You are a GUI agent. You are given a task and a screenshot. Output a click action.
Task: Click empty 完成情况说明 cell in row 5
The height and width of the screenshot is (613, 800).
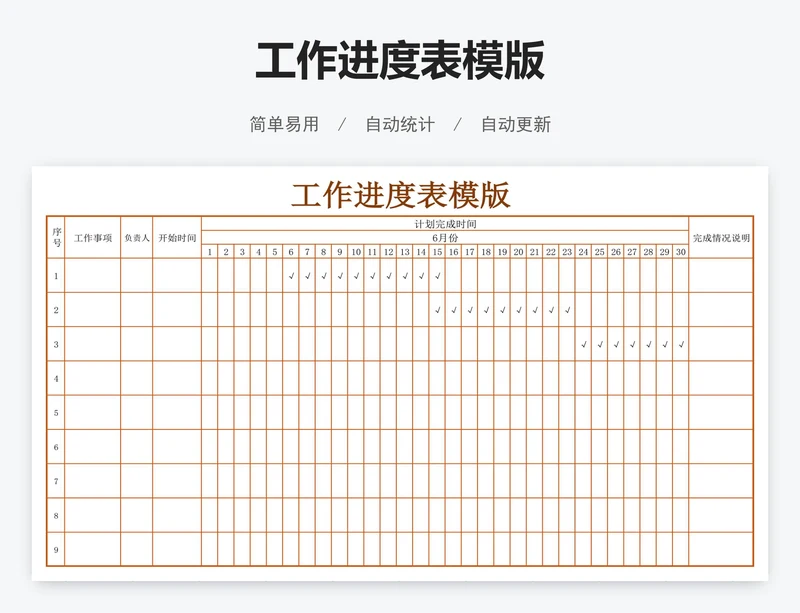[x=721, y=412]
